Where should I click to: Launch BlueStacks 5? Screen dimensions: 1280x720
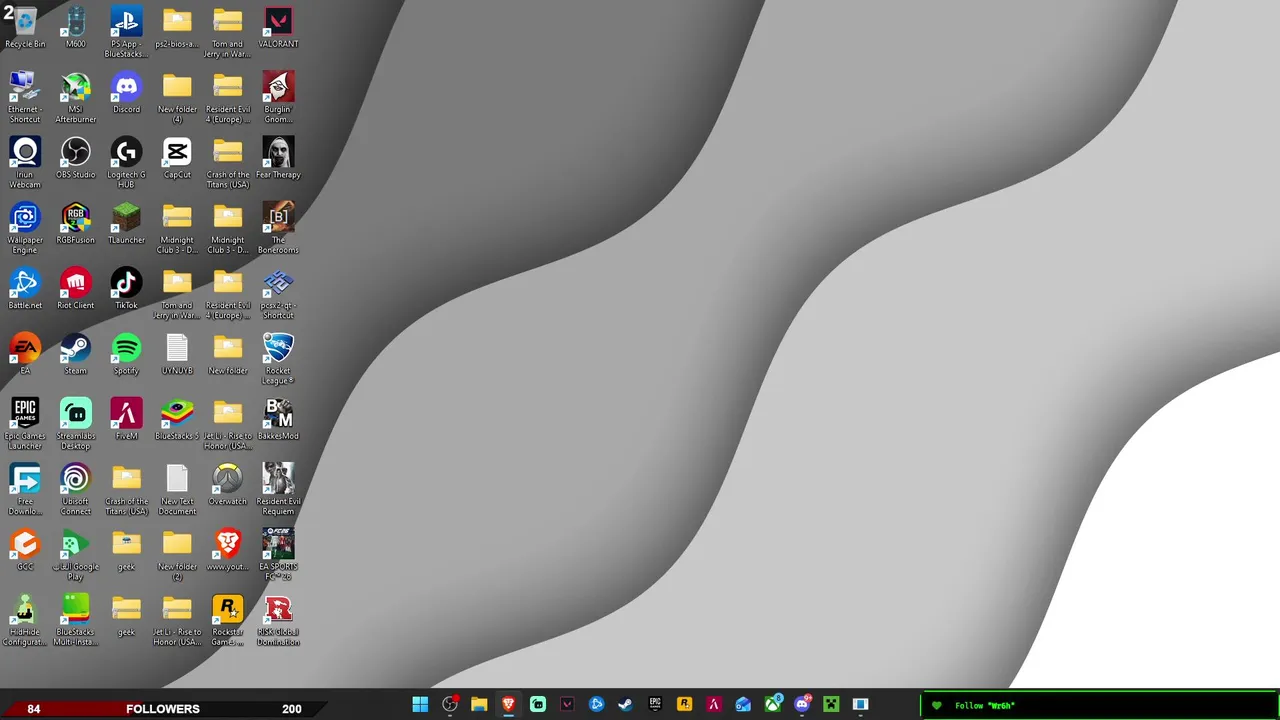pos(177,413)
